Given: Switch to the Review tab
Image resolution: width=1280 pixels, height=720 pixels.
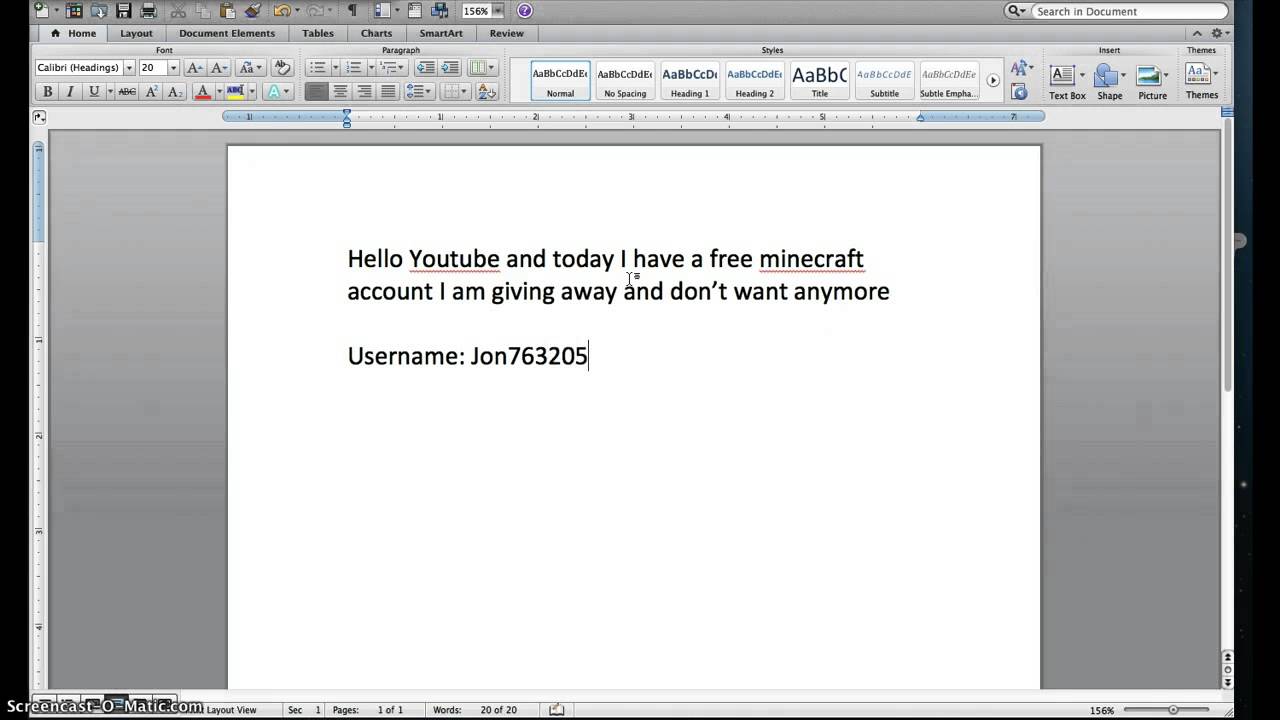Looking at the screenshot, I should (x=506, y=33).
